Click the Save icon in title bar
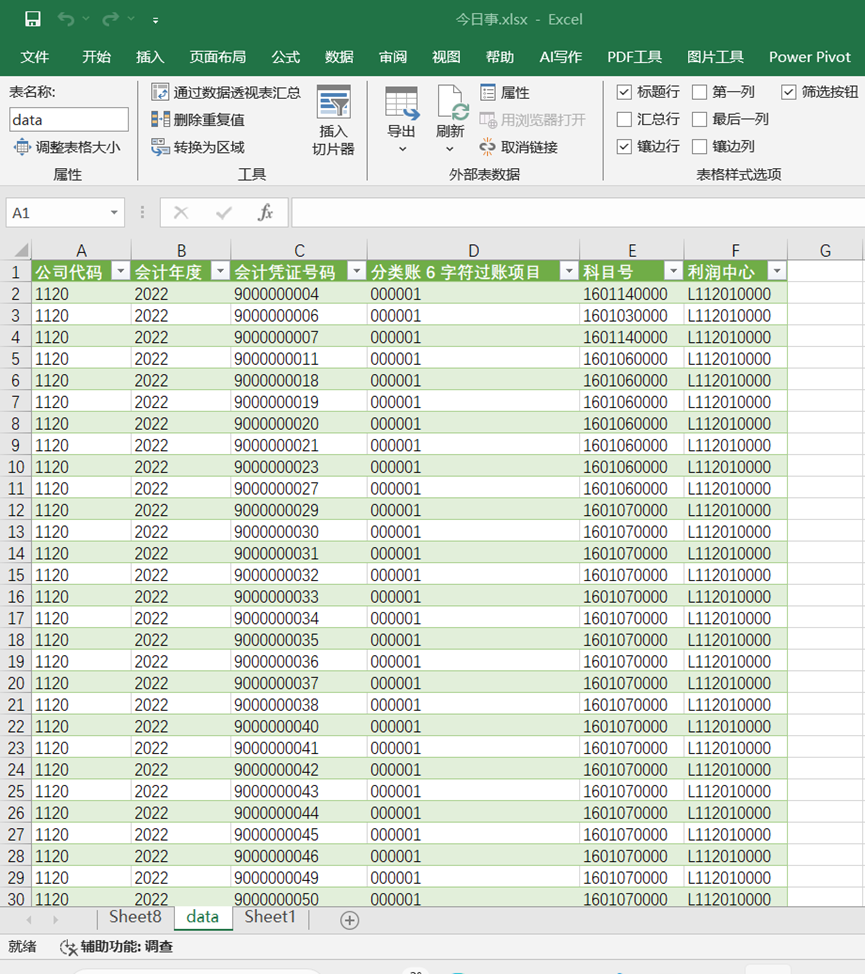 pos(33,19)
